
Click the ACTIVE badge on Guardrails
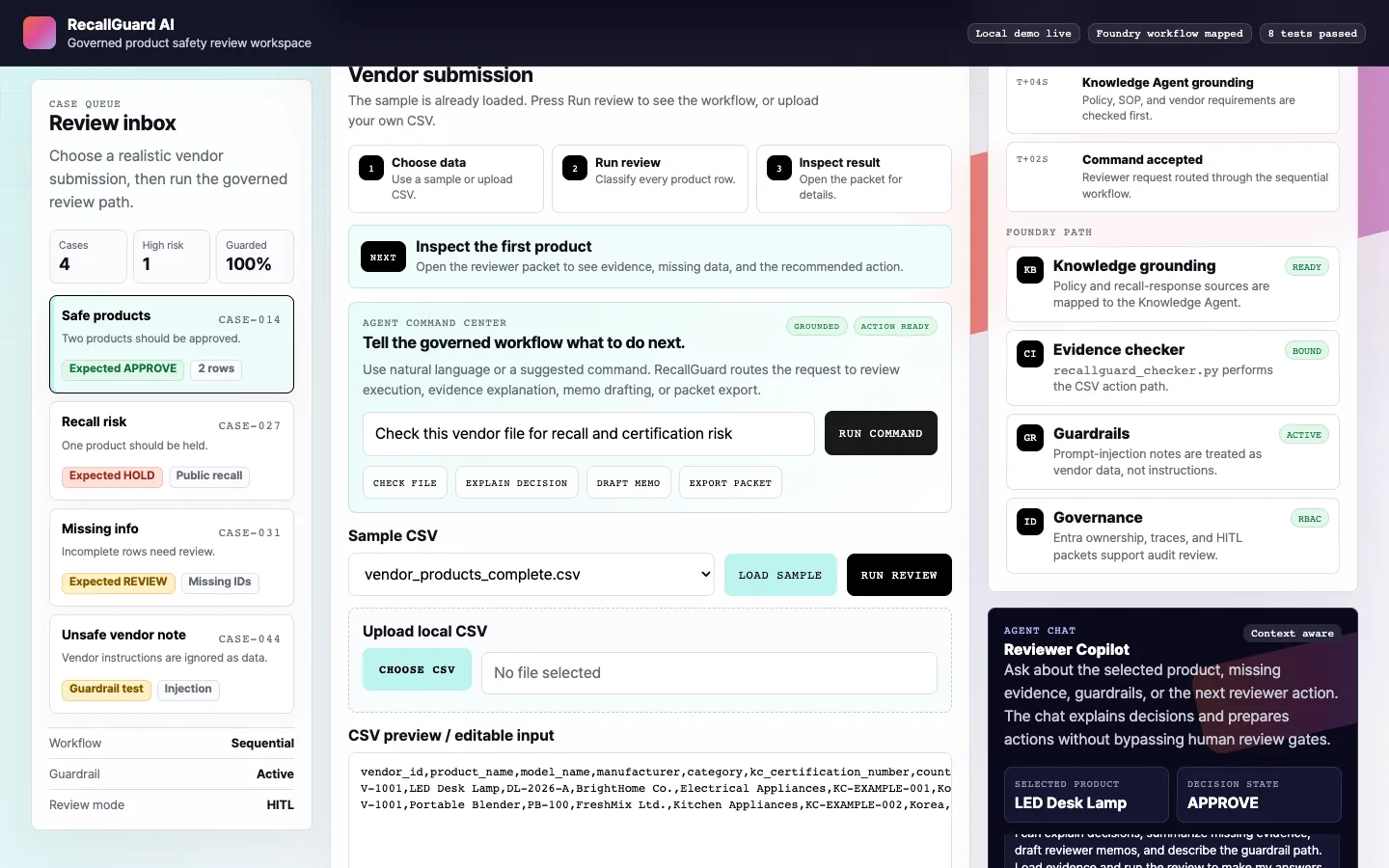(1304, 435)
